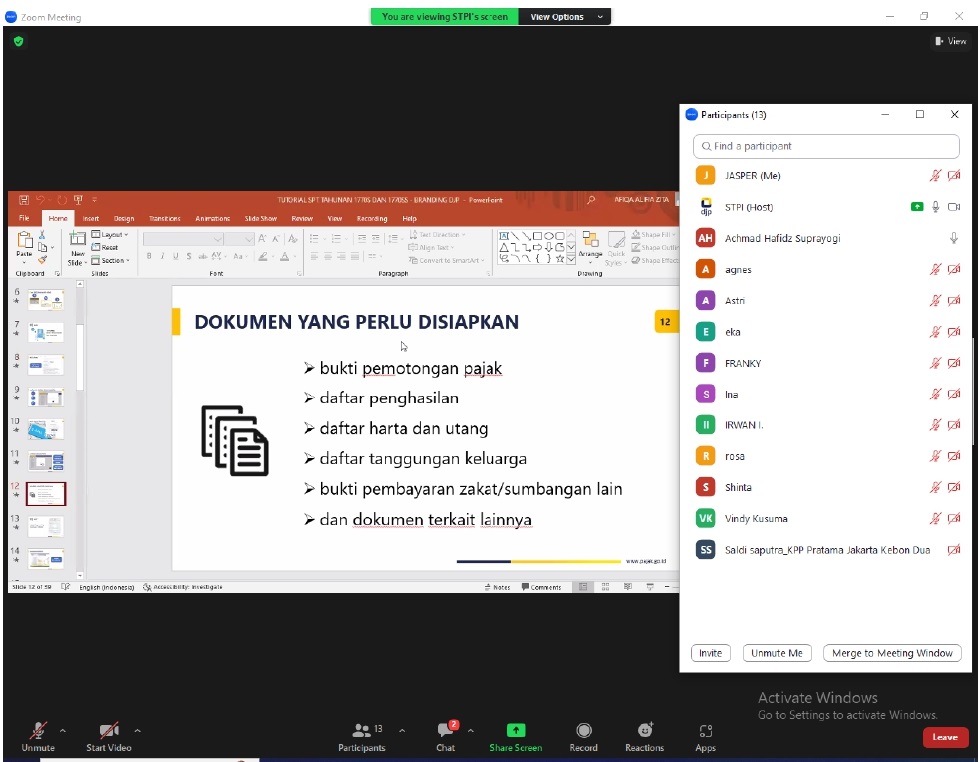The image size is (980, 762).
Task: Click the Find a participant search field
Action: pos(826,146)
